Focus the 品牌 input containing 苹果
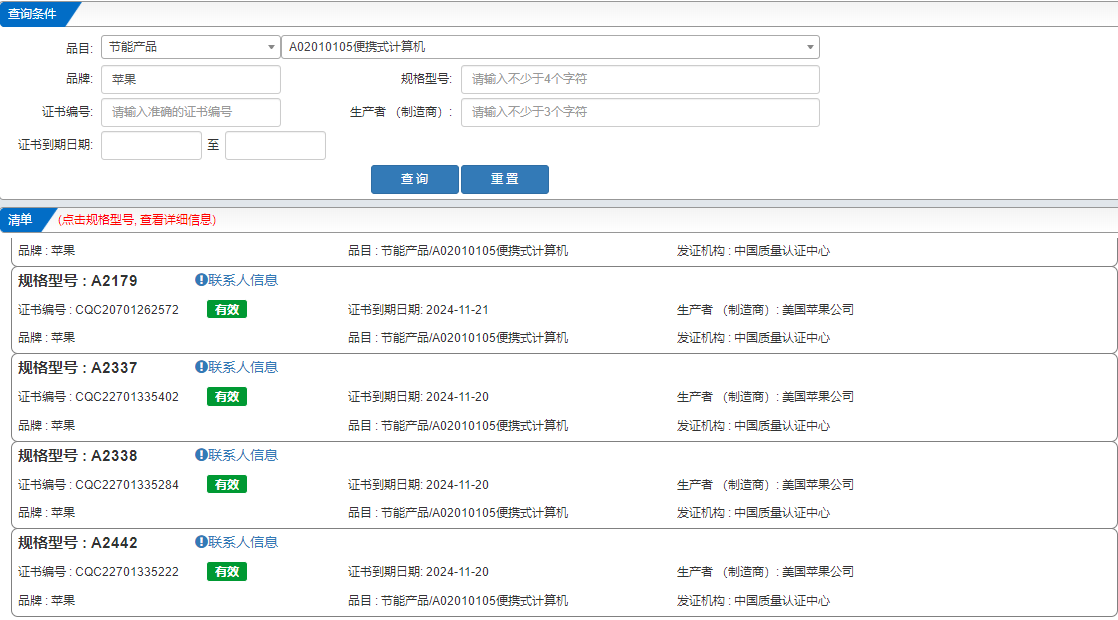 coord(190,79)
